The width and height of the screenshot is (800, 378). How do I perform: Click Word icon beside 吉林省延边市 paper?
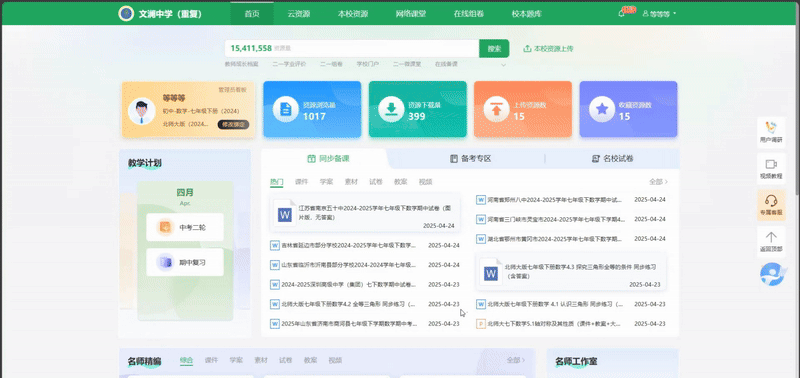[x=275, y=245]
